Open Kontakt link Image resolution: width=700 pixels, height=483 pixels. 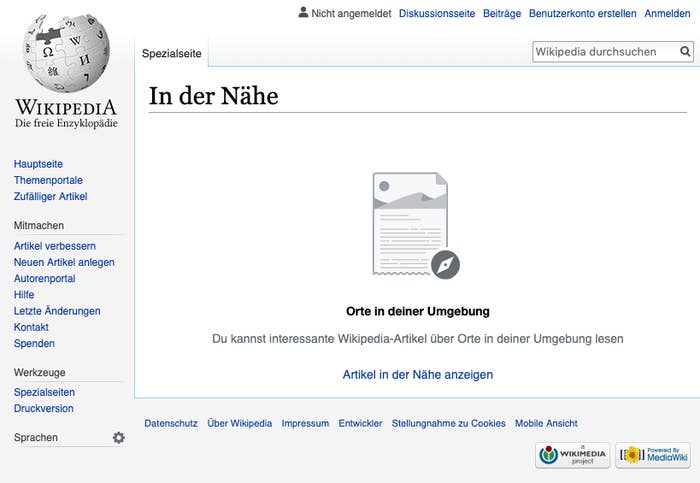[31, 327]
